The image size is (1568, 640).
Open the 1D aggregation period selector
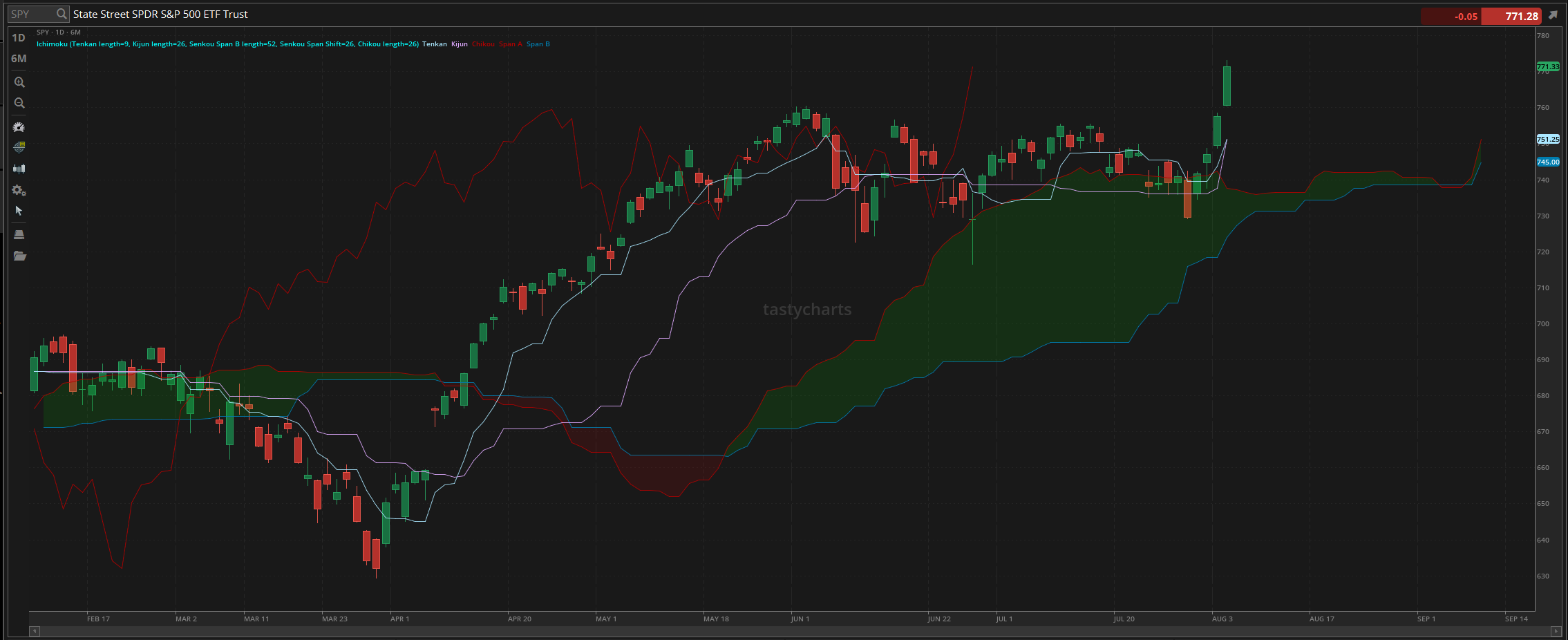(x=19, y=38)
